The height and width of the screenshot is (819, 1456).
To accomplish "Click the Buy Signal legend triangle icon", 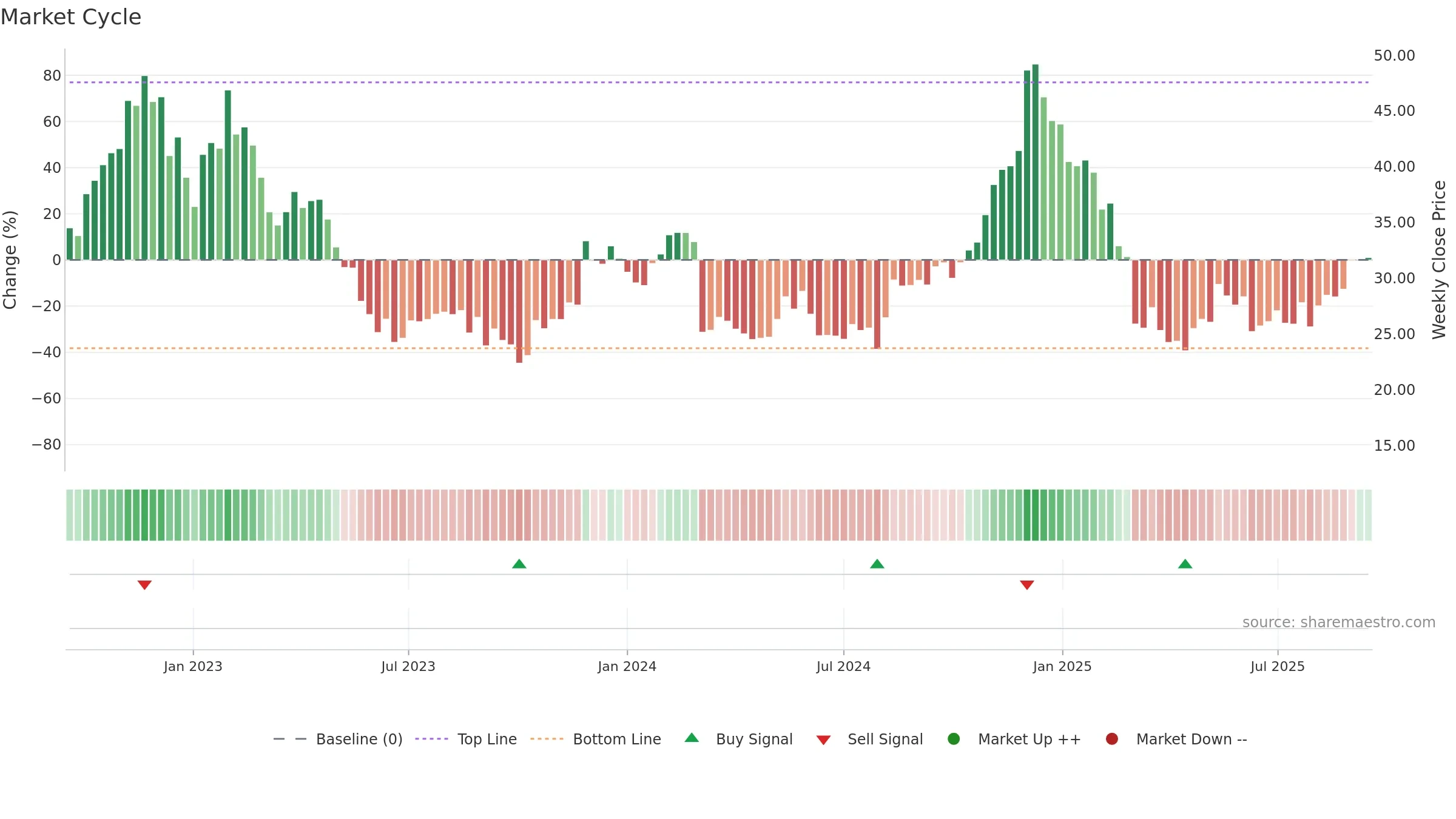I will pyautogui.click(x=692, y=738).
